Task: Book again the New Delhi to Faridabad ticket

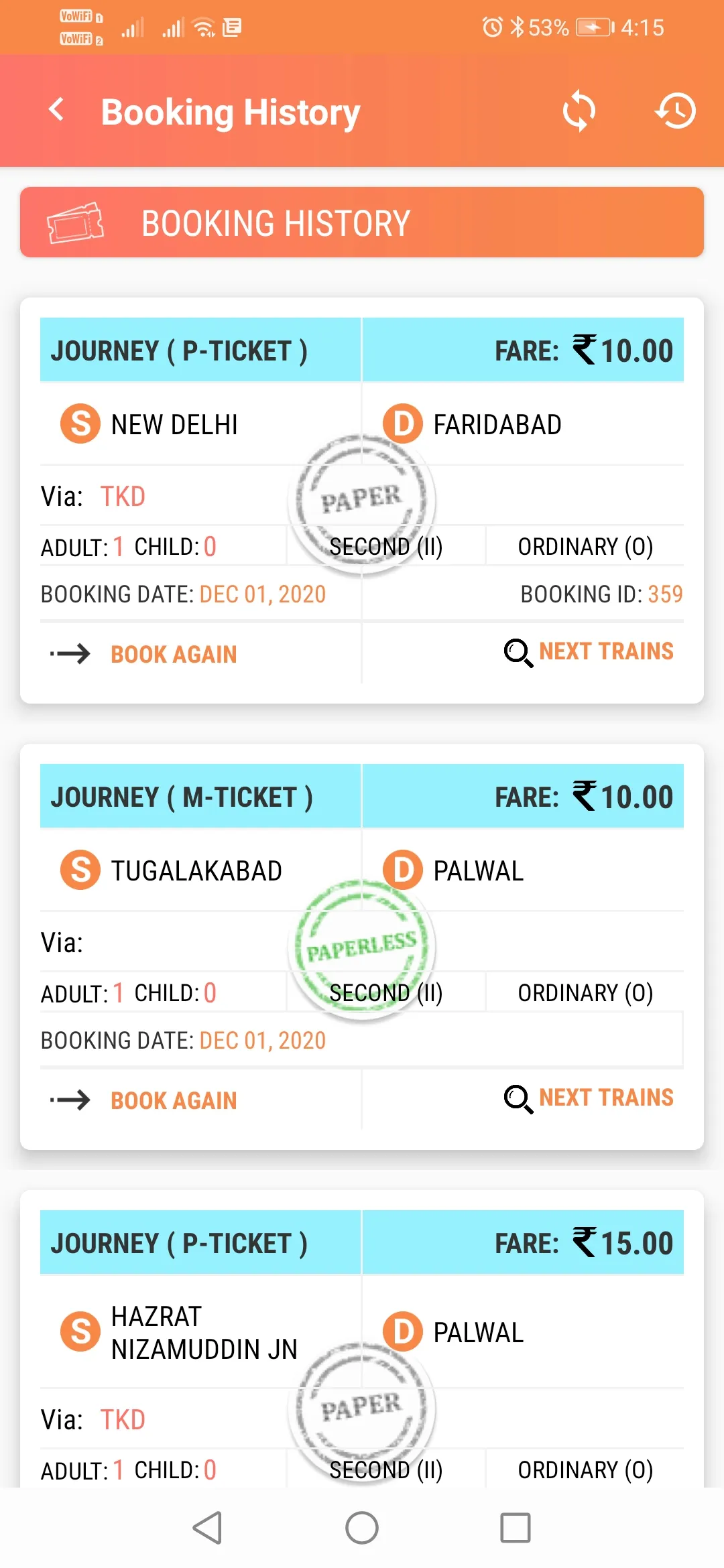Action: (x=174, y=654)
